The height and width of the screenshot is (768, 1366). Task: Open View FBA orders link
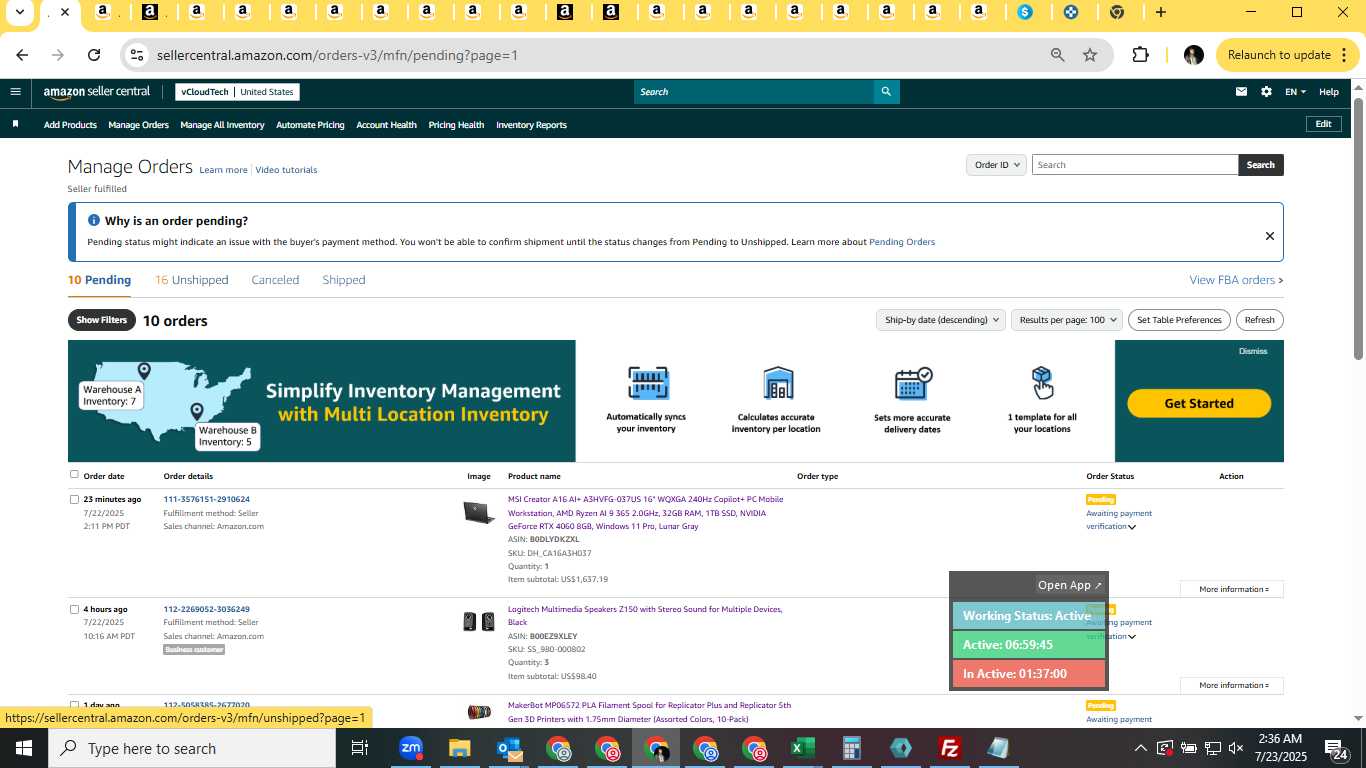pos(1236,280)
